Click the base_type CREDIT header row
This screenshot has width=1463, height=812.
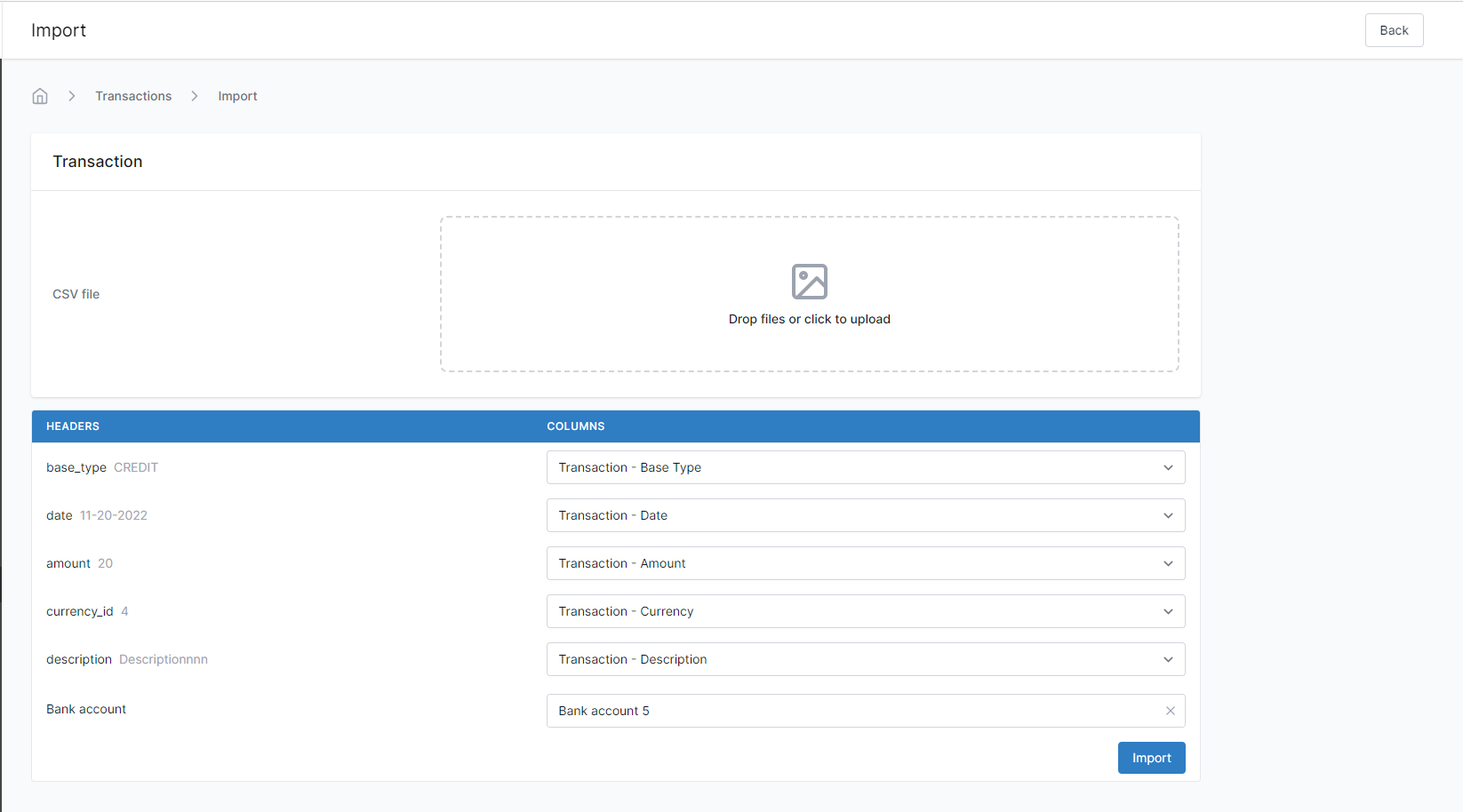[102, 466]
